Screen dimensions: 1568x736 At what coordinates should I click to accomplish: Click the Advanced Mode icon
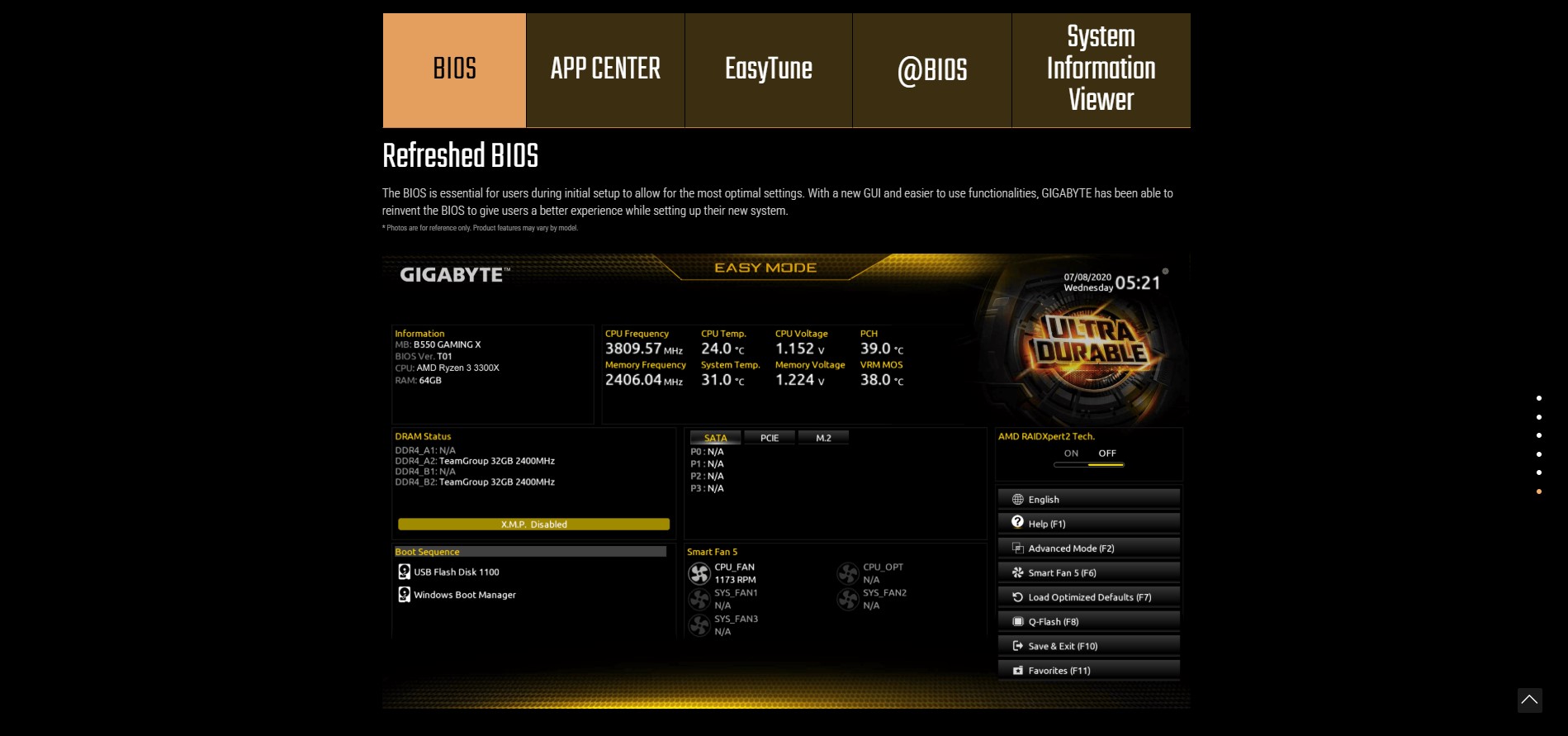click(x=1018, y=548)
